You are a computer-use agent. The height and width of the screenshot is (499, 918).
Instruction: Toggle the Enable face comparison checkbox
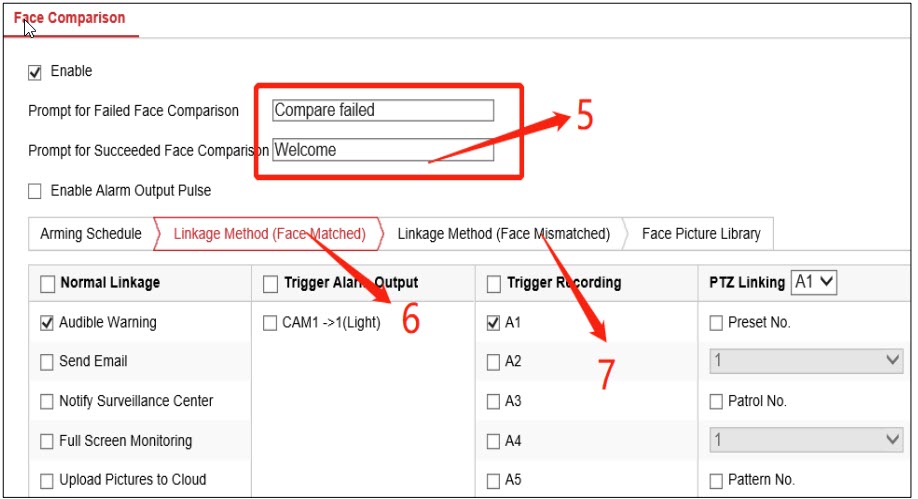tap(35, 72)
